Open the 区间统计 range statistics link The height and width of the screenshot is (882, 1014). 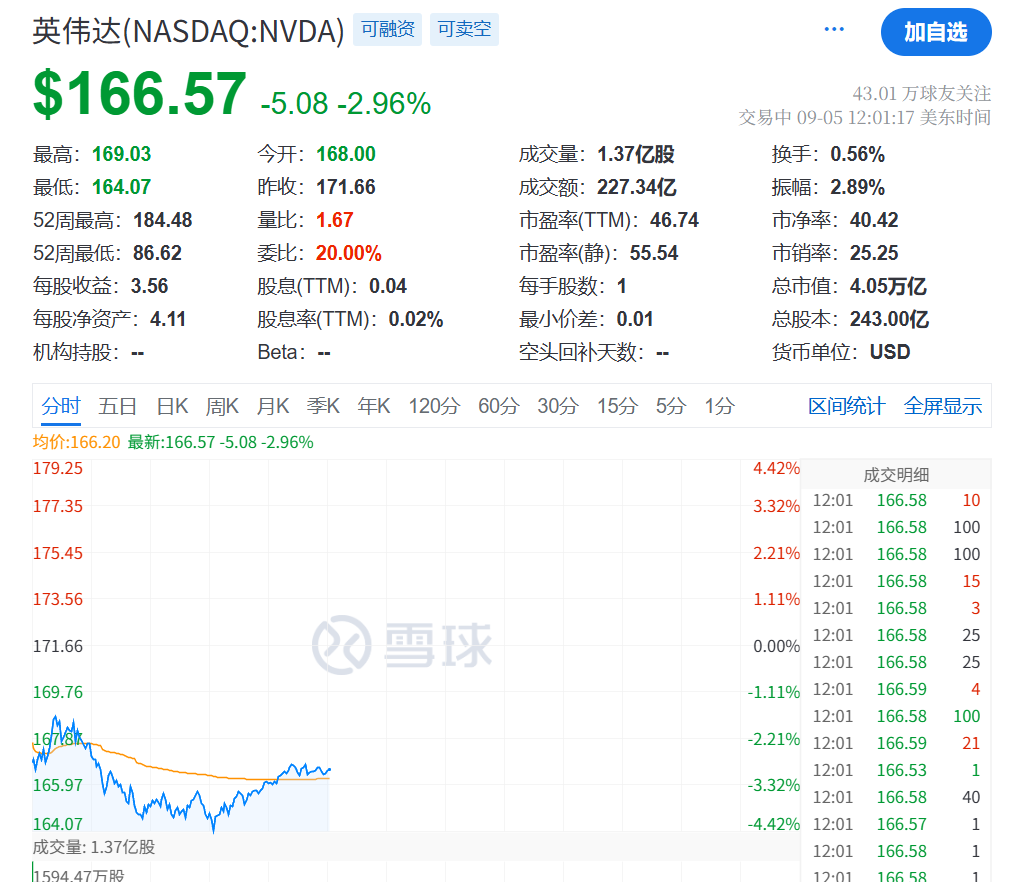coord(847,406)
